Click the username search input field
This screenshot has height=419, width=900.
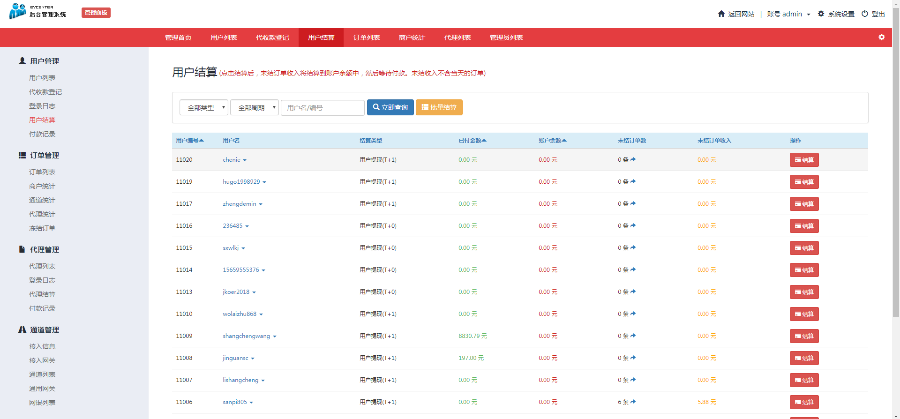pyautogui.click(x=323, y=107)
